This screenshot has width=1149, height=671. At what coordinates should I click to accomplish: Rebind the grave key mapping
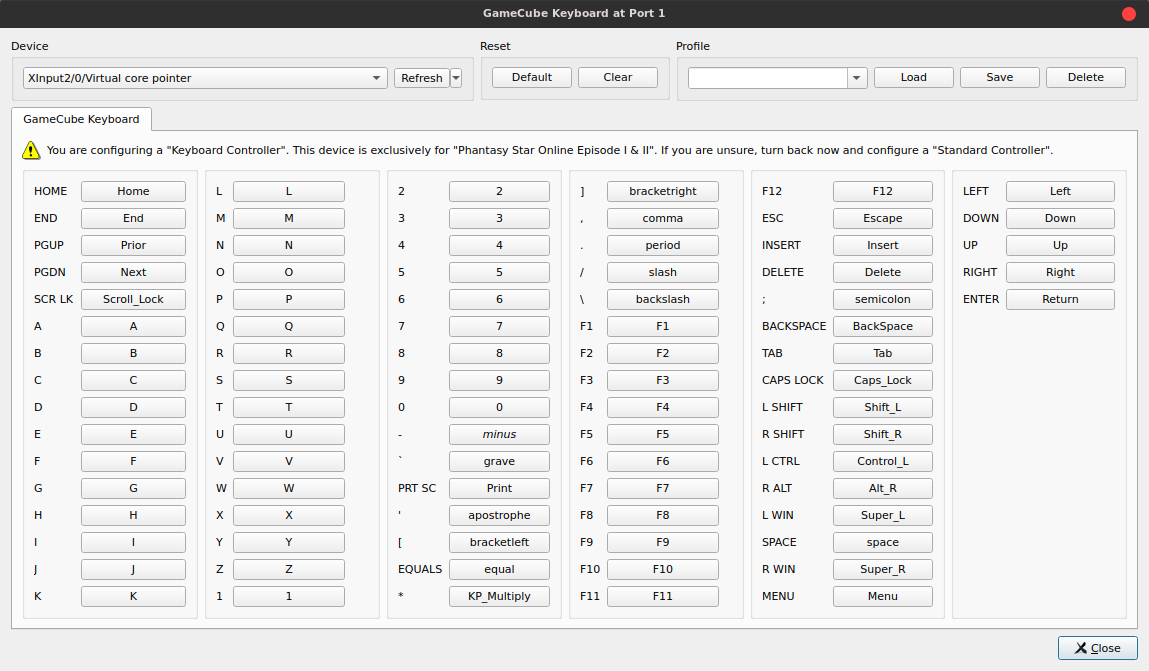tap(499, 461)
